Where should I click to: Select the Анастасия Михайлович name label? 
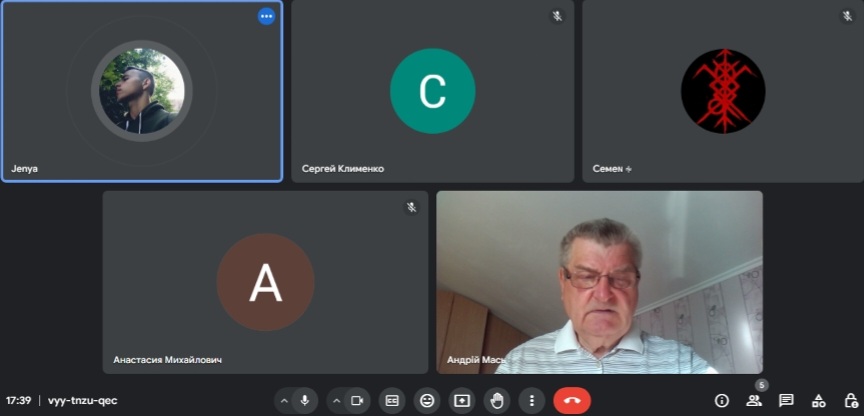(168, 360)
